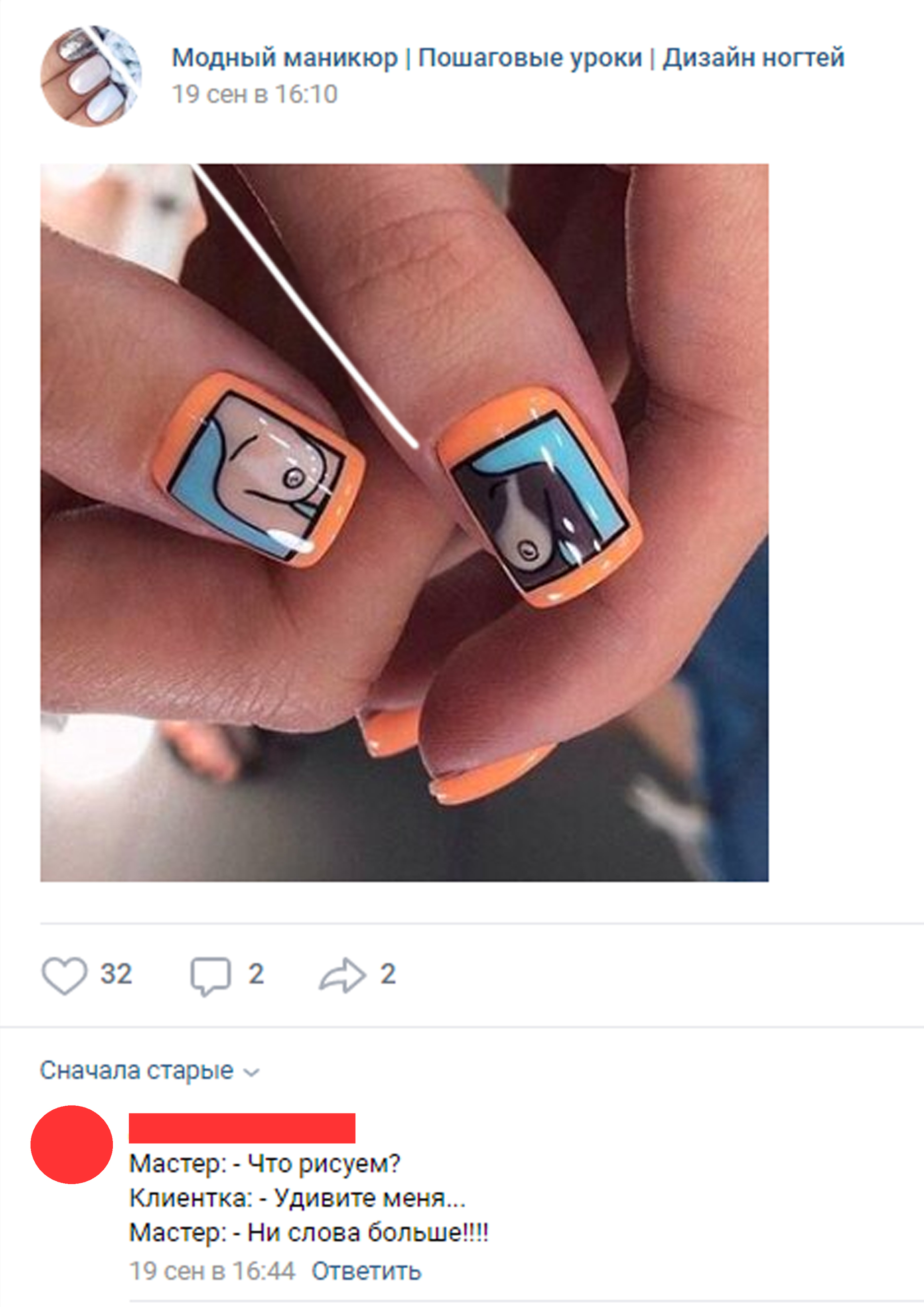Share the post using the arrow icon
This screenshot has height=1307, width=924.
[x=342, y=975]
